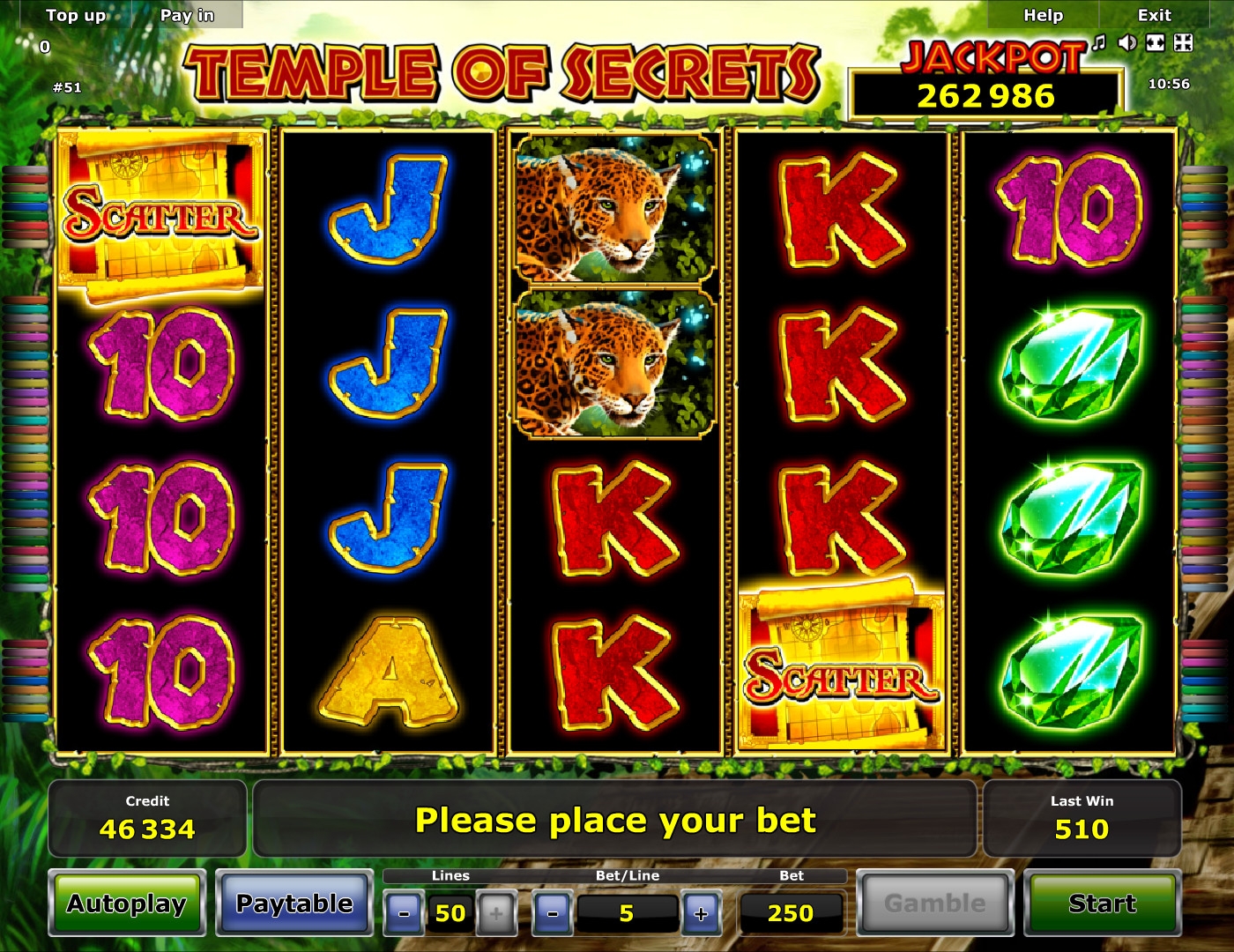Enable Autoplay mode
The image size is (1234, 952).
click(x=127, y=904)
